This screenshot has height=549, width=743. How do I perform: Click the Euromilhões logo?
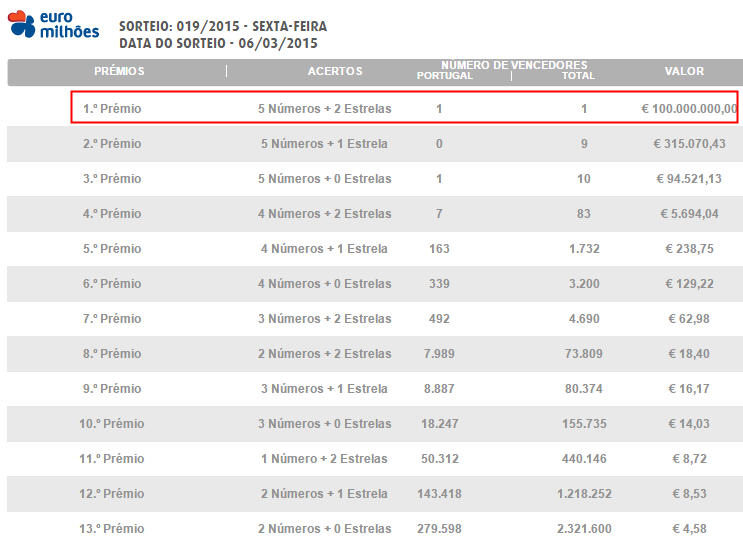point(54,24)
